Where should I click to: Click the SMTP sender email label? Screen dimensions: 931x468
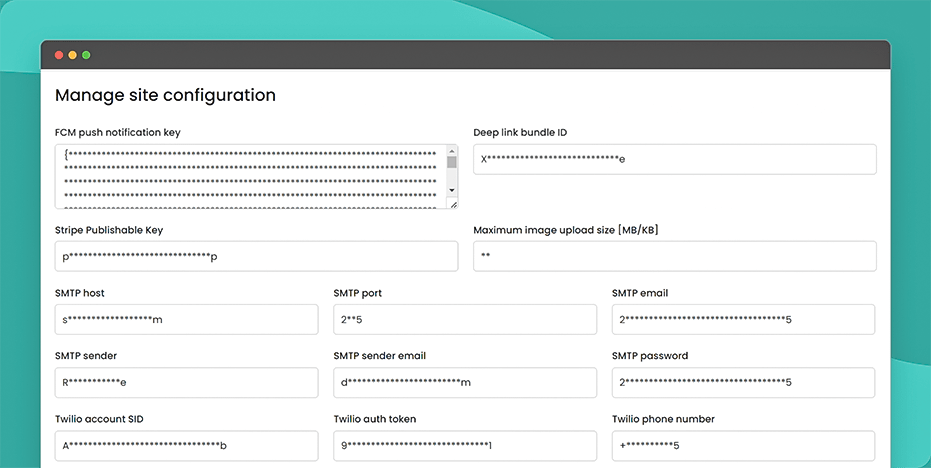[x=379, y=356]
